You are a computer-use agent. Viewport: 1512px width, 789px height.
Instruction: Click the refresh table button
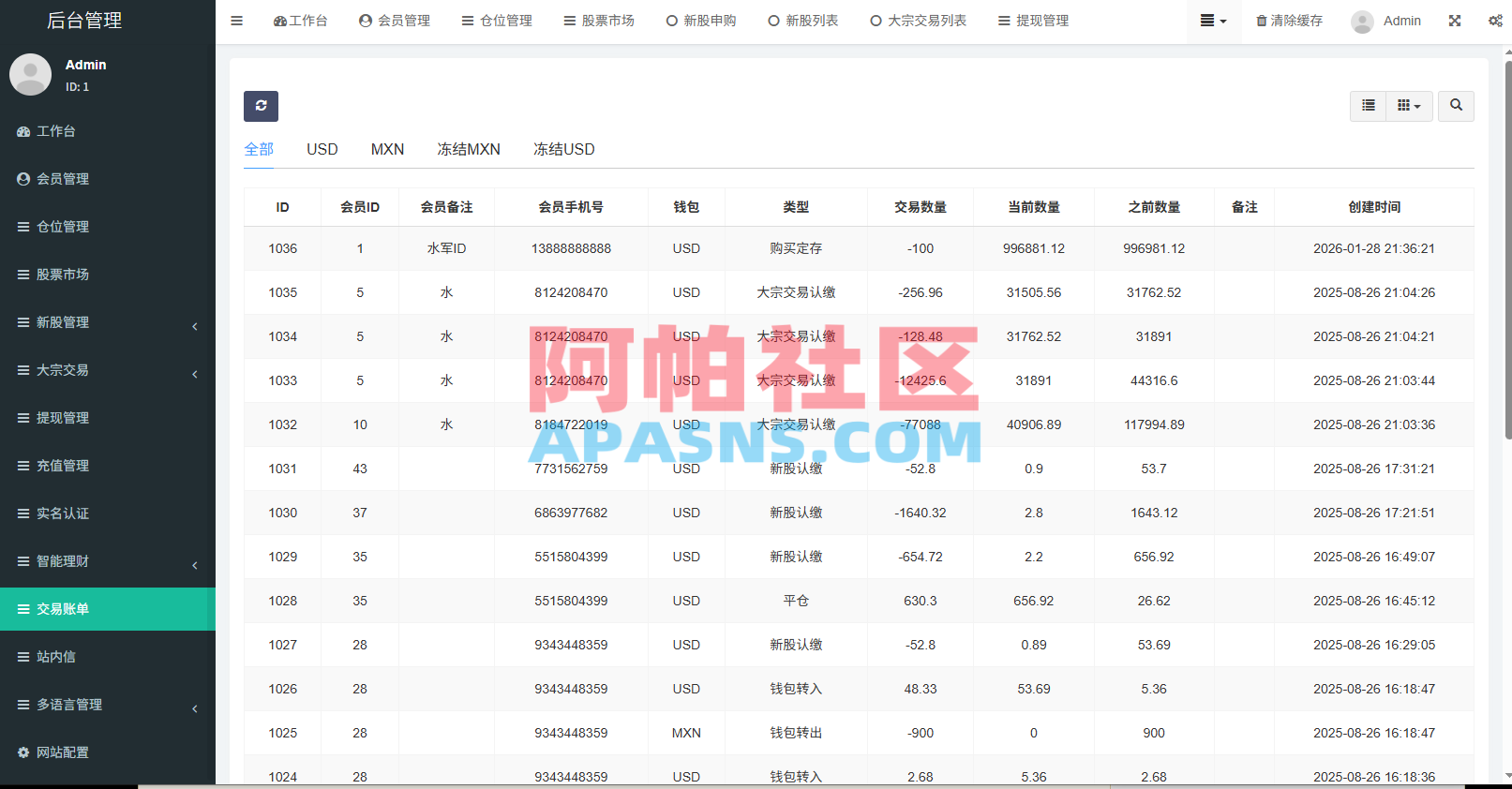261,106
